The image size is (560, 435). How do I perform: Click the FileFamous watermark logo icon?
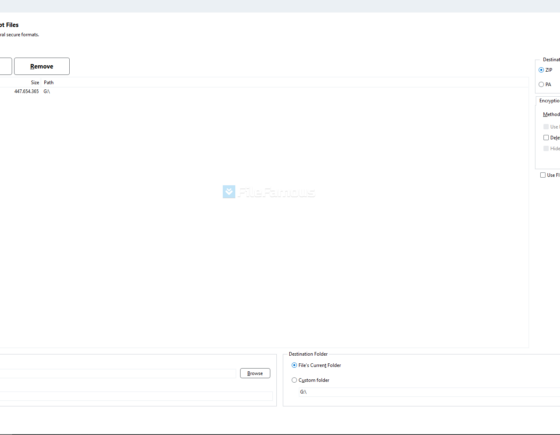(x=229, y=192)
